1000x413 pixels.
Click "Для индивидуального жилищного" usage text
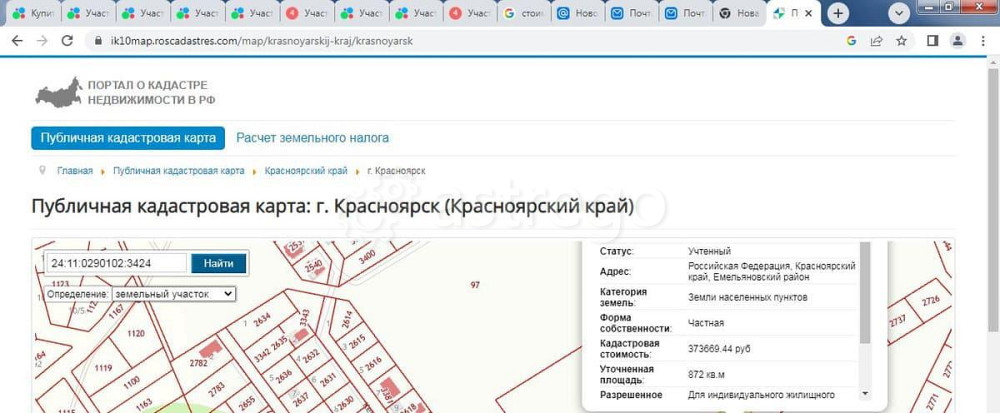click(x=761, y=395)
